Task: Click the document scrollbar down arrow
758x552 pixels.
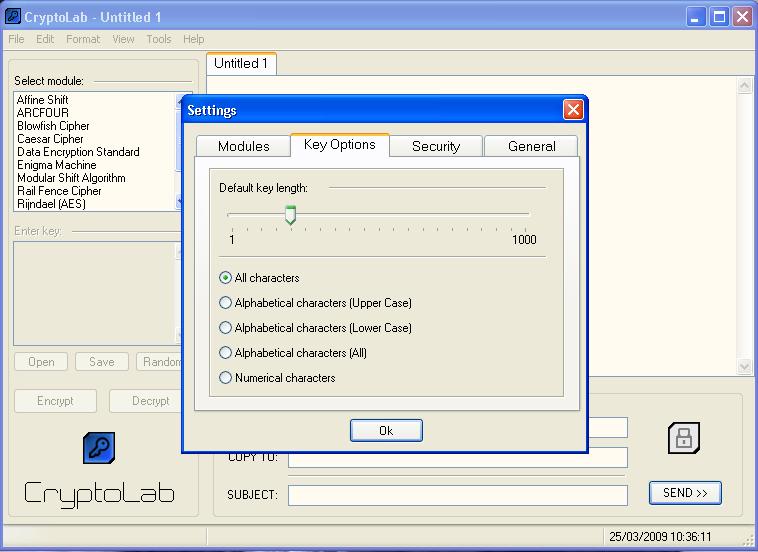Action: pos(744,366)
